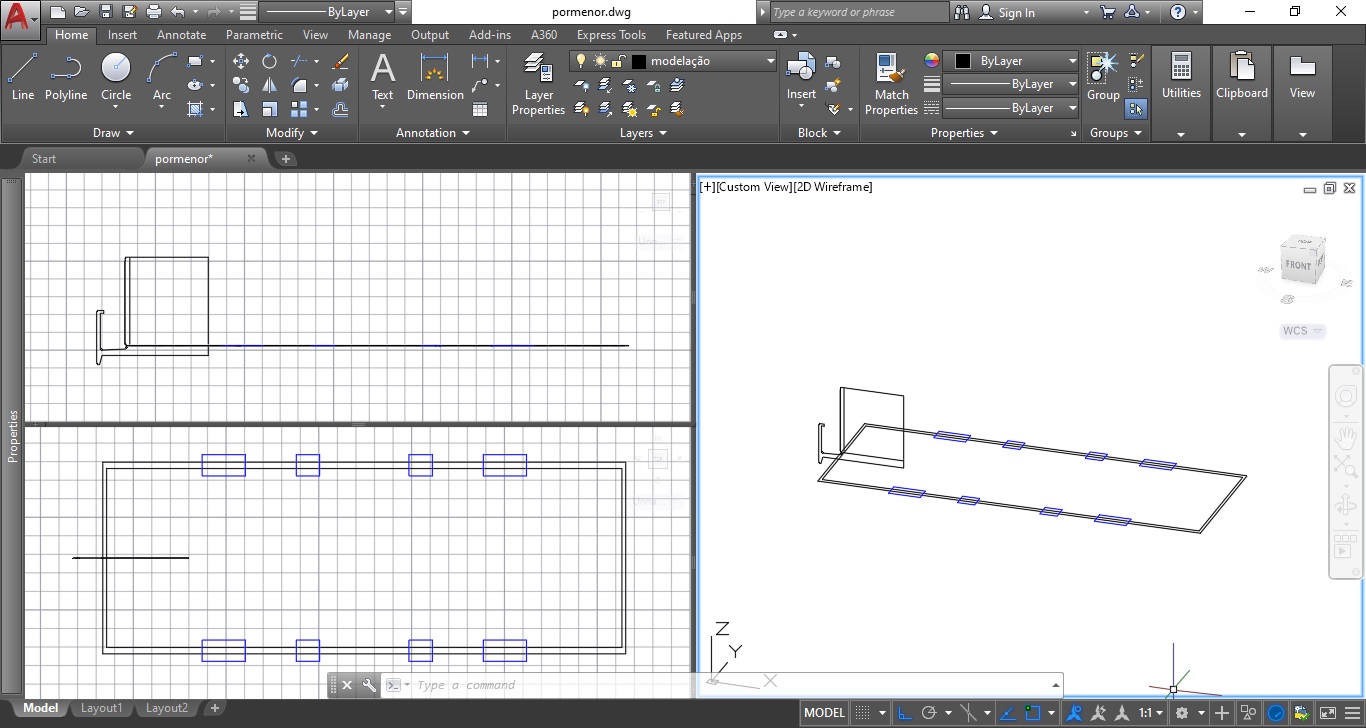1366x728 pixels.
Task: Click the Group tool icon
Action: (1103, 77)
